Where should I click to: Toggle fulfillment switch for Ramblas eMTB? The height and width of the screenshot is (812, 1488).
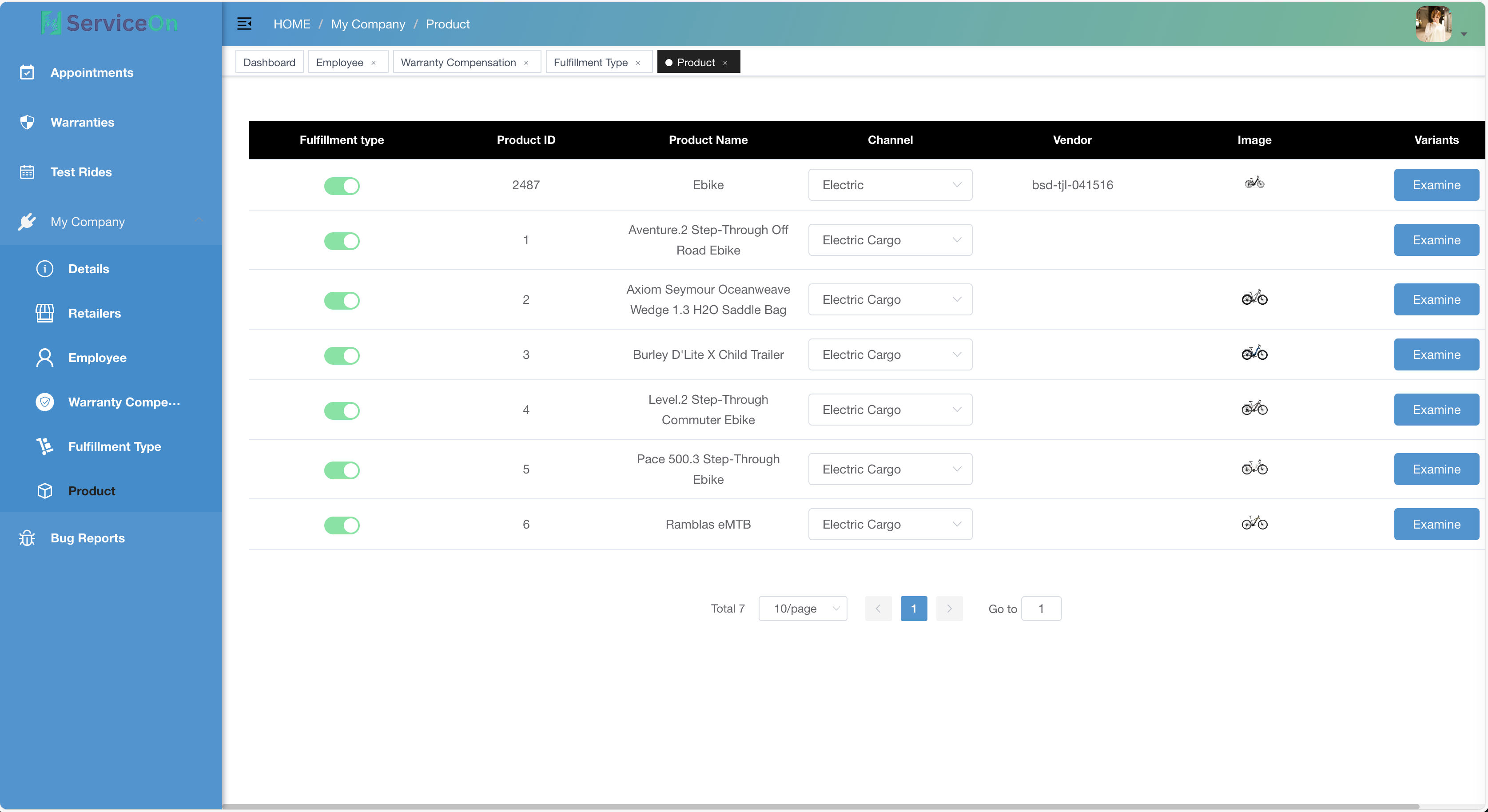(x=342, y=525)
